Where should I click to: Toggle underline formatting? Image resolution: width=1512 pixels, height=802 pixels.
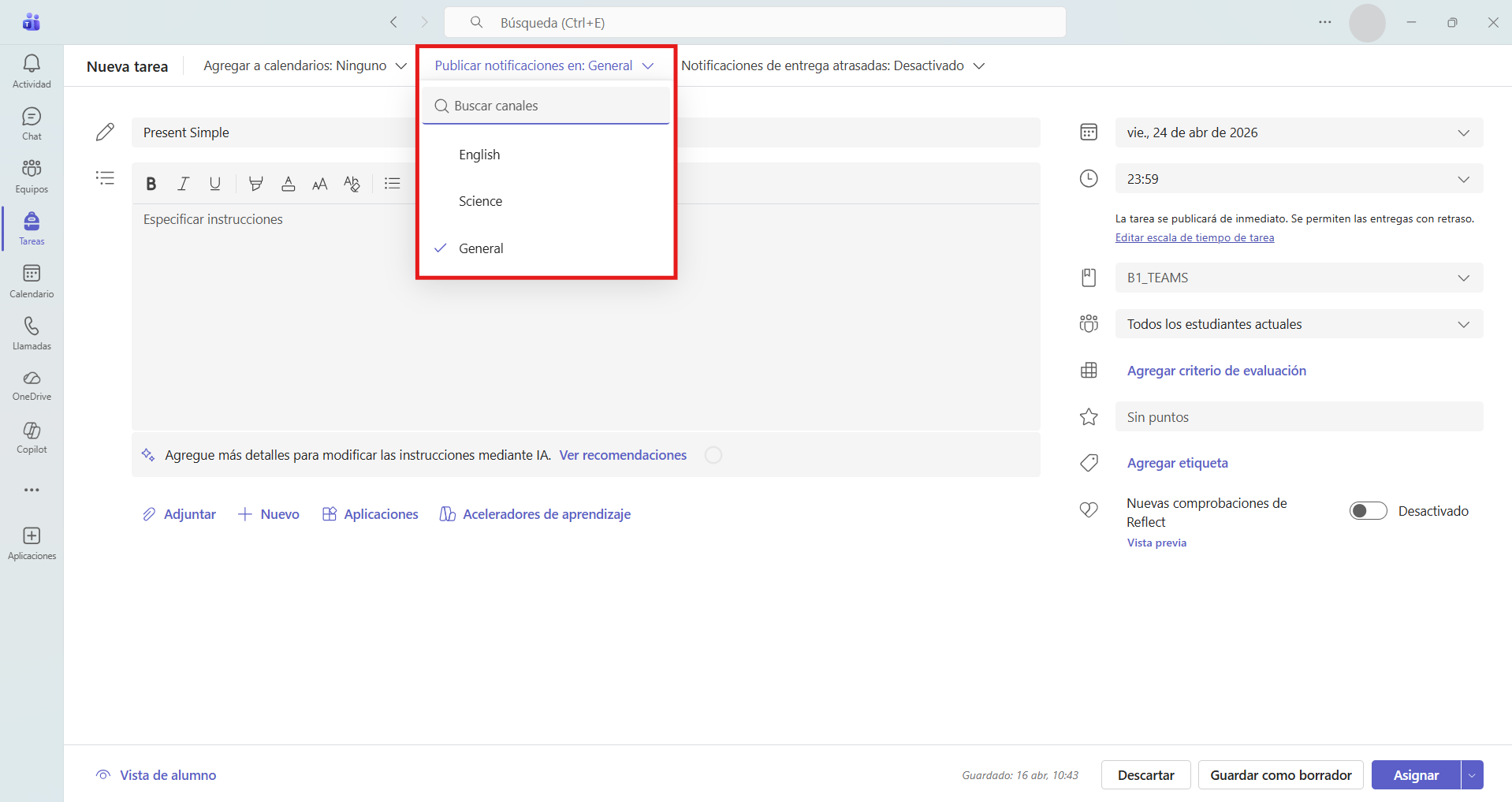pyautogui.click(x=214, y=184)
